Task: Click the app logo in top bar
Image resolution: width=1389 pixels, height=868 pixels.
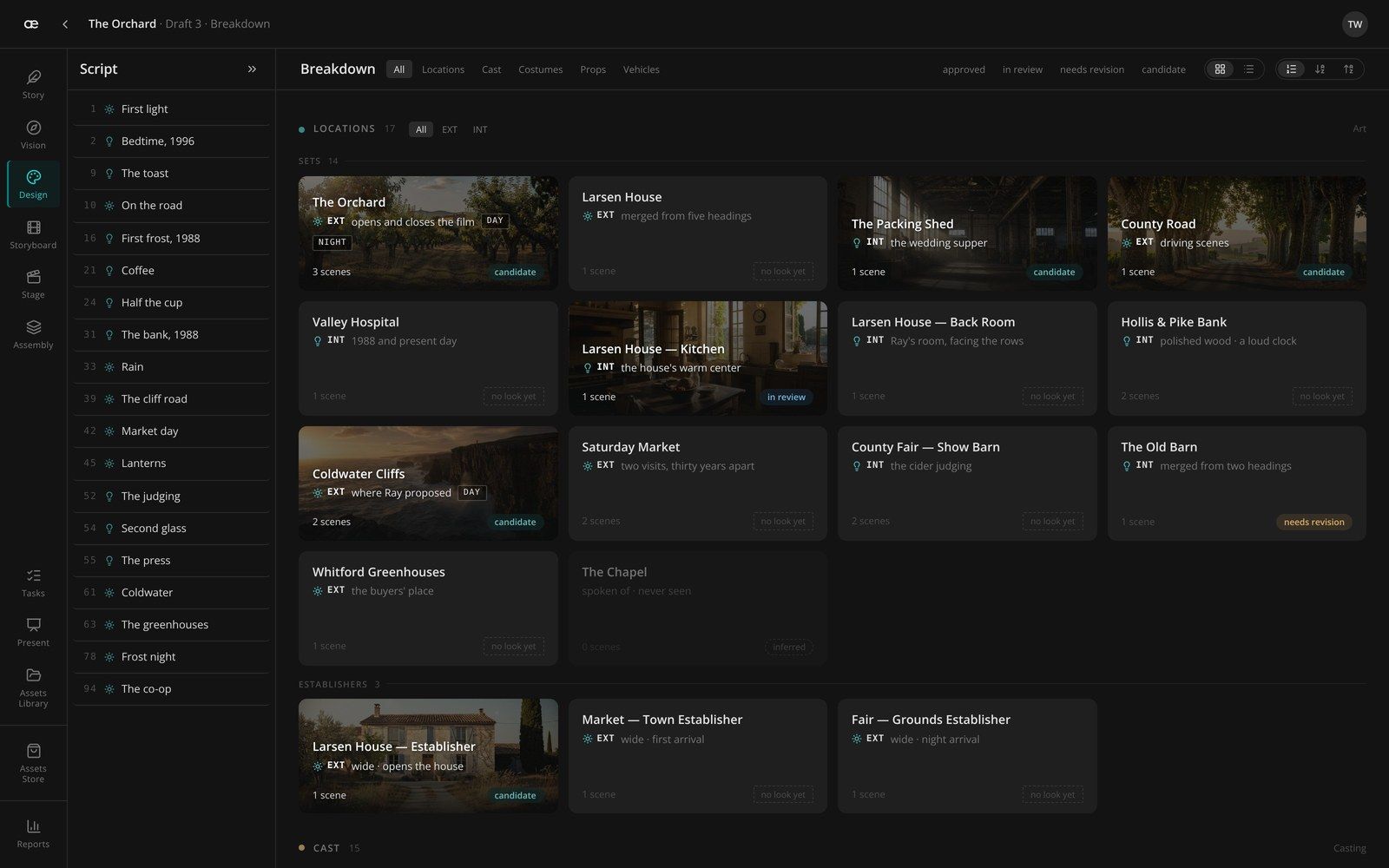Action: [31, 24]
